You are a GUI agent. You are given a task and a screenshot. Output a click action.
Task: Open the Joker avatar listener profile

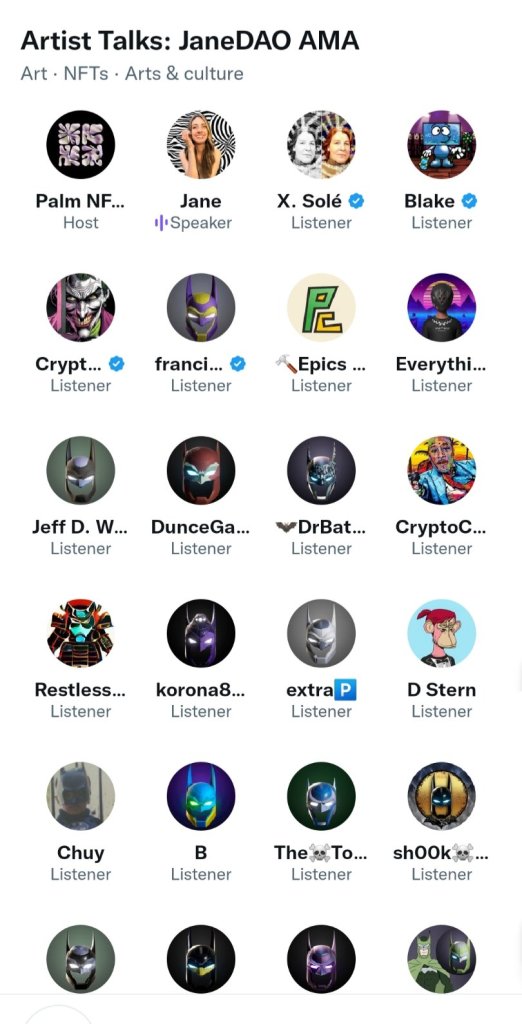(81, 307)
